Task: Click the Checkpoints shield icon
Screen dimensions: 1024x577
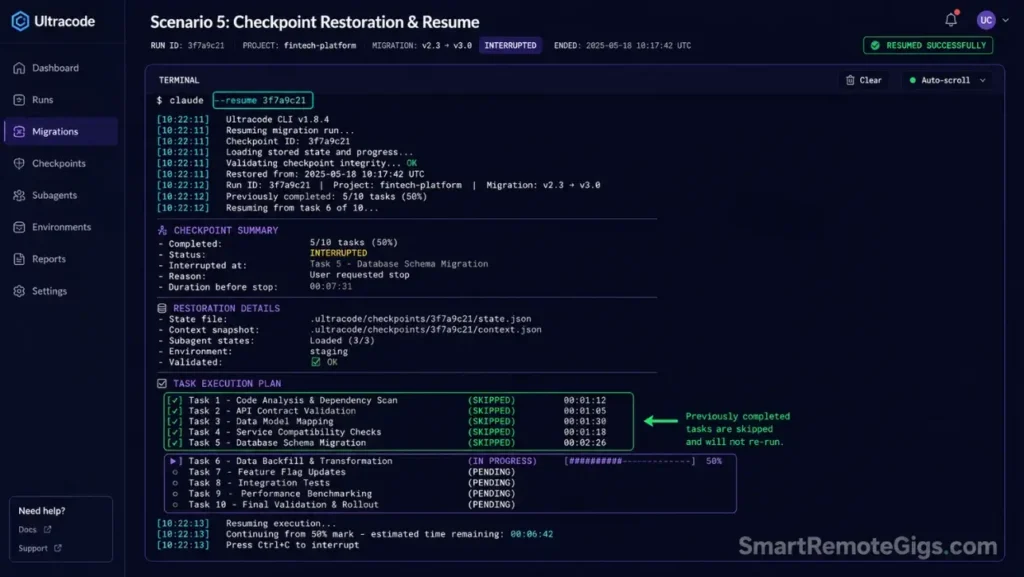Action: pyautogui.click(x=19, y=163)
